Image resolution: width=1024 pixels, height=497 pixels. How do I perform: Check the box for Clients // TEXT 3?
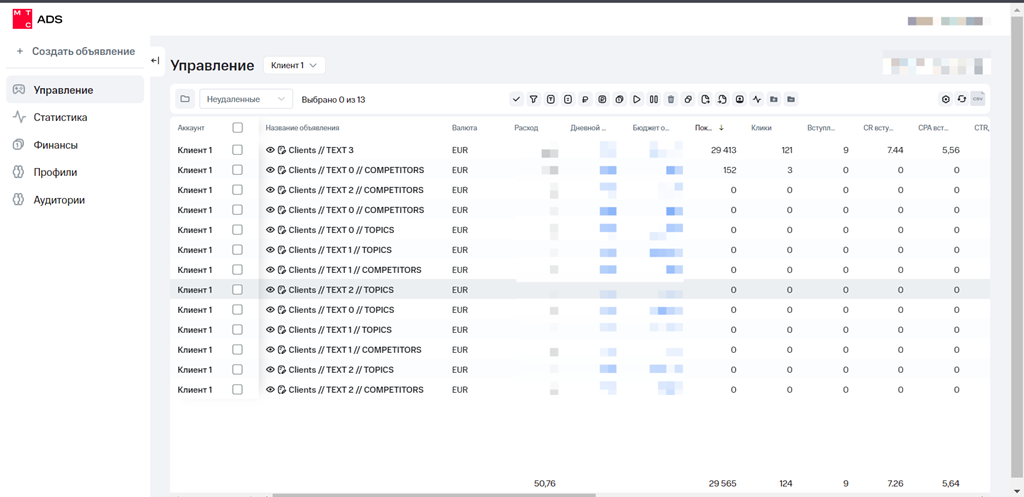click(x=237, y=150)
